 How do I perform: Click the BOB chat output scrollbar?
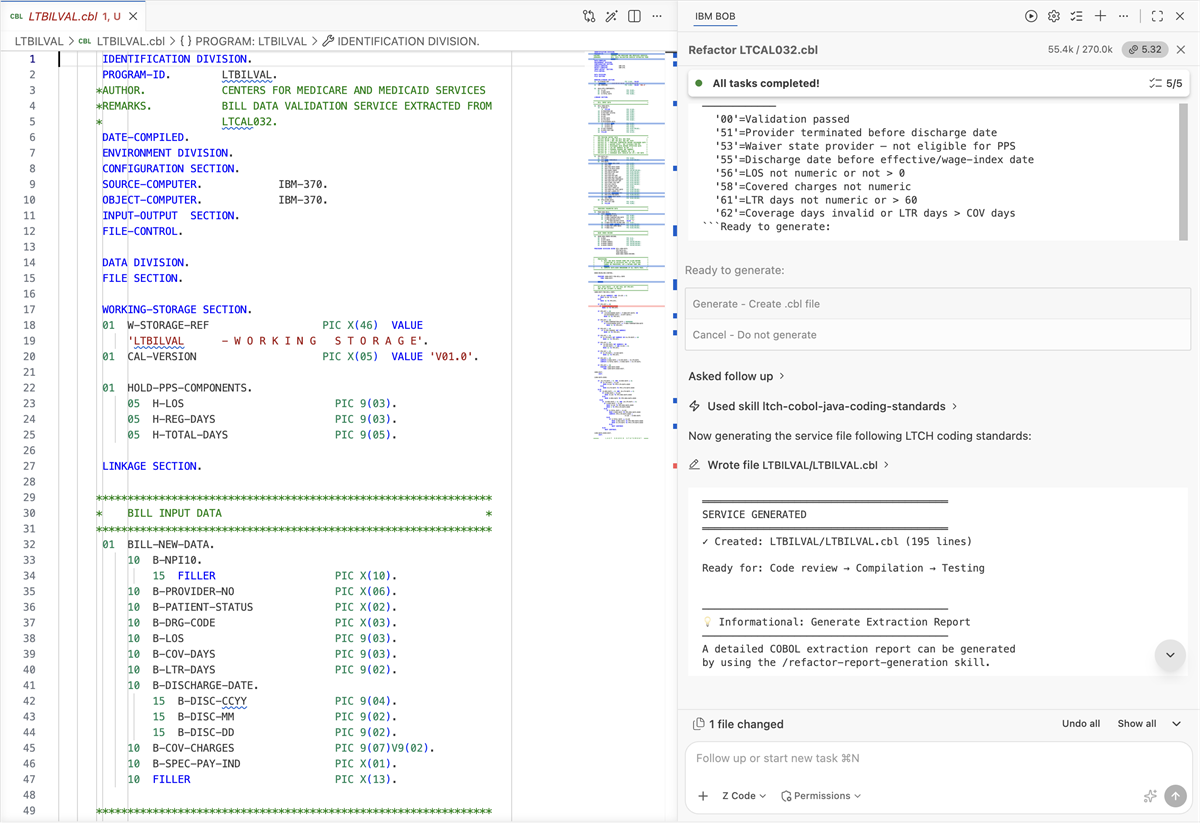point(1184,170)
